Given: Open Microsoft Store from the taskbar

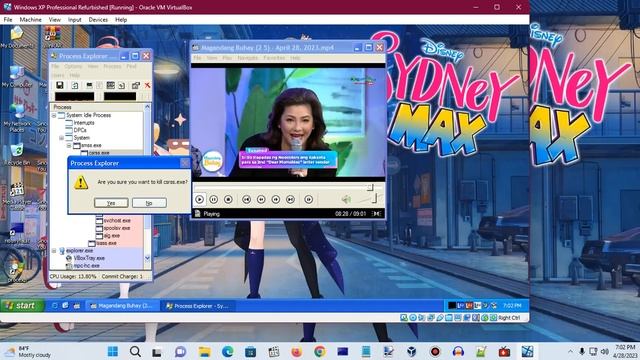Looking at the screenshot, I should click(x=251, y=351).
